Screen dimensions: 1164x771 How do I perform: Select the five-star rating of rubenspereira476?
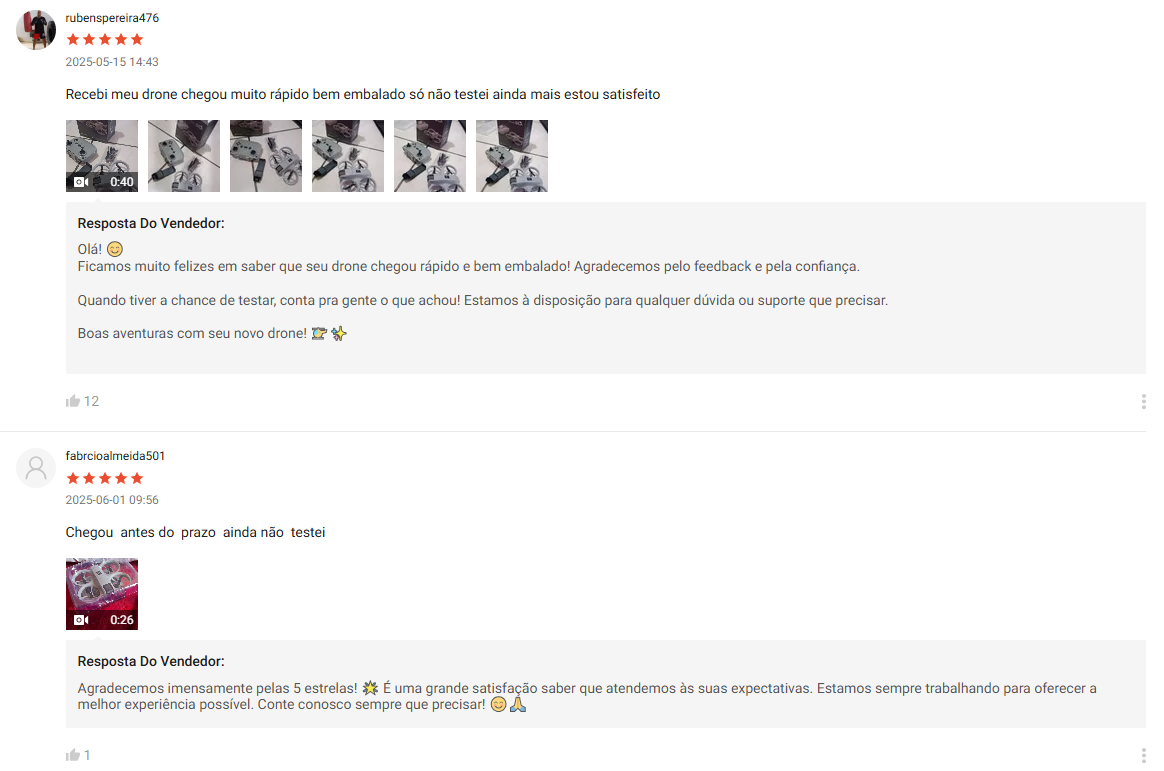pos(105,39)
